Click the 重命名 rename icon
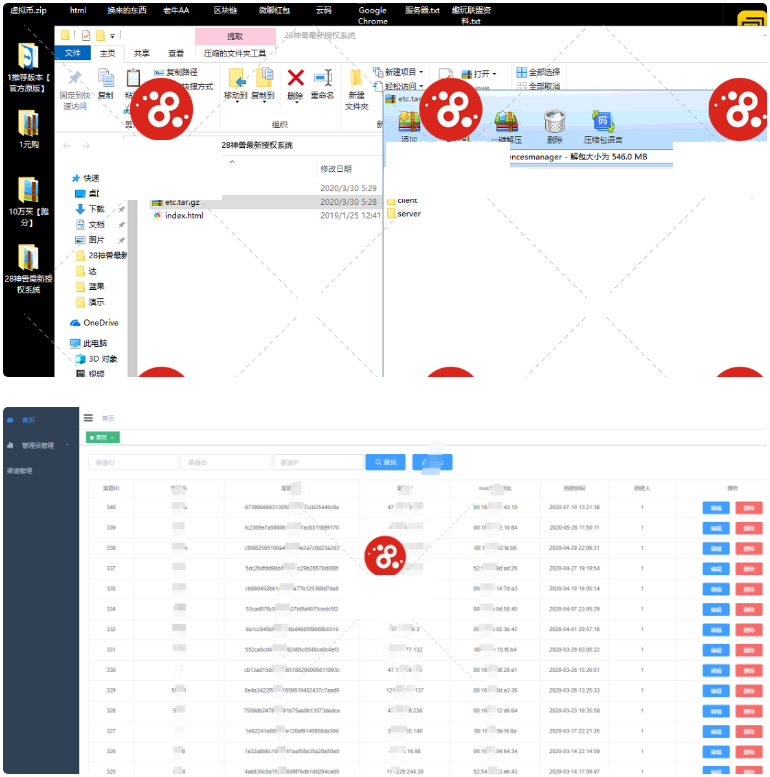Viewport: 770px width, 777px height. (x=323, y=78)
